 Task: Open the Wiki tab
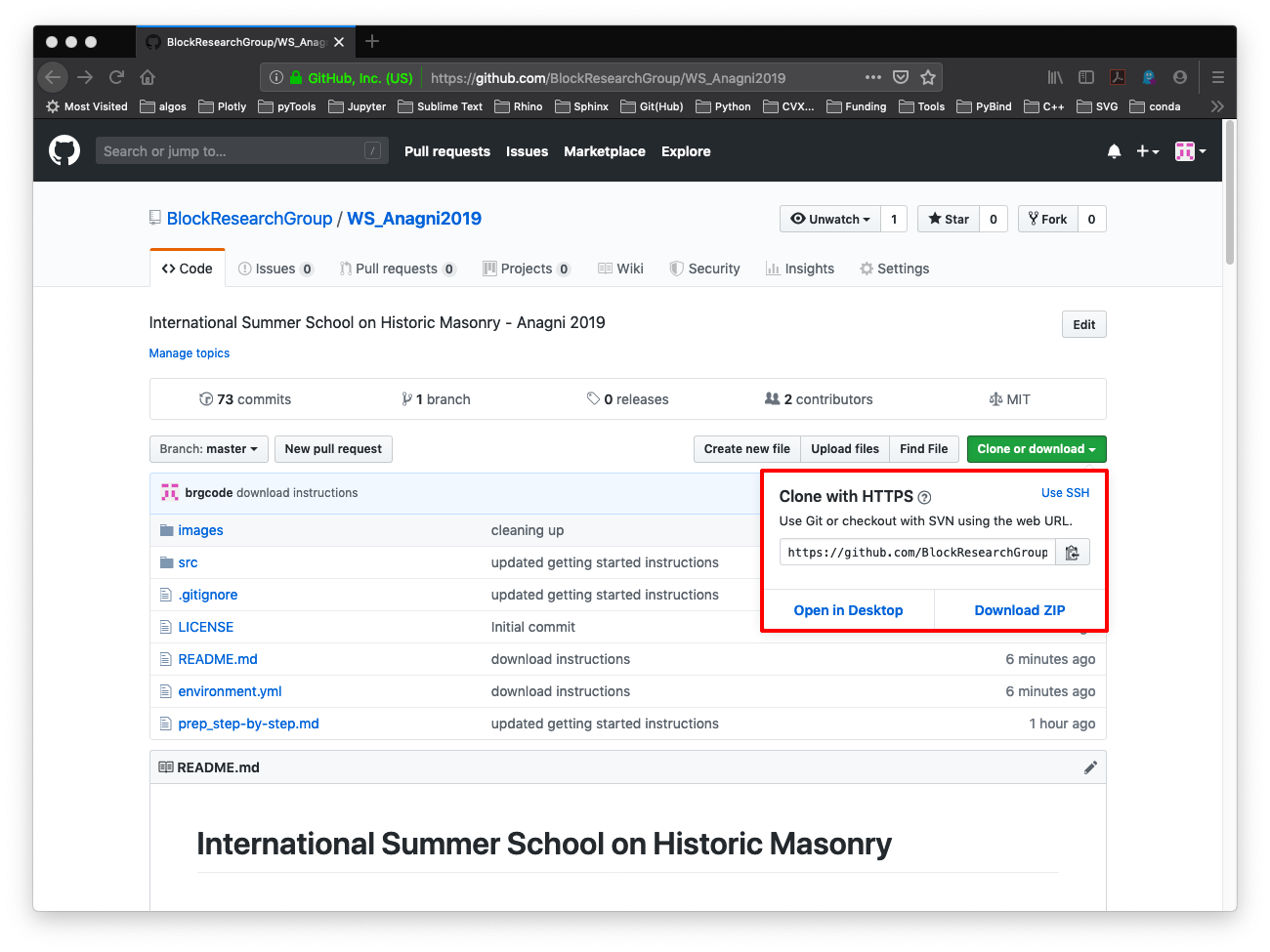(620, 269)
